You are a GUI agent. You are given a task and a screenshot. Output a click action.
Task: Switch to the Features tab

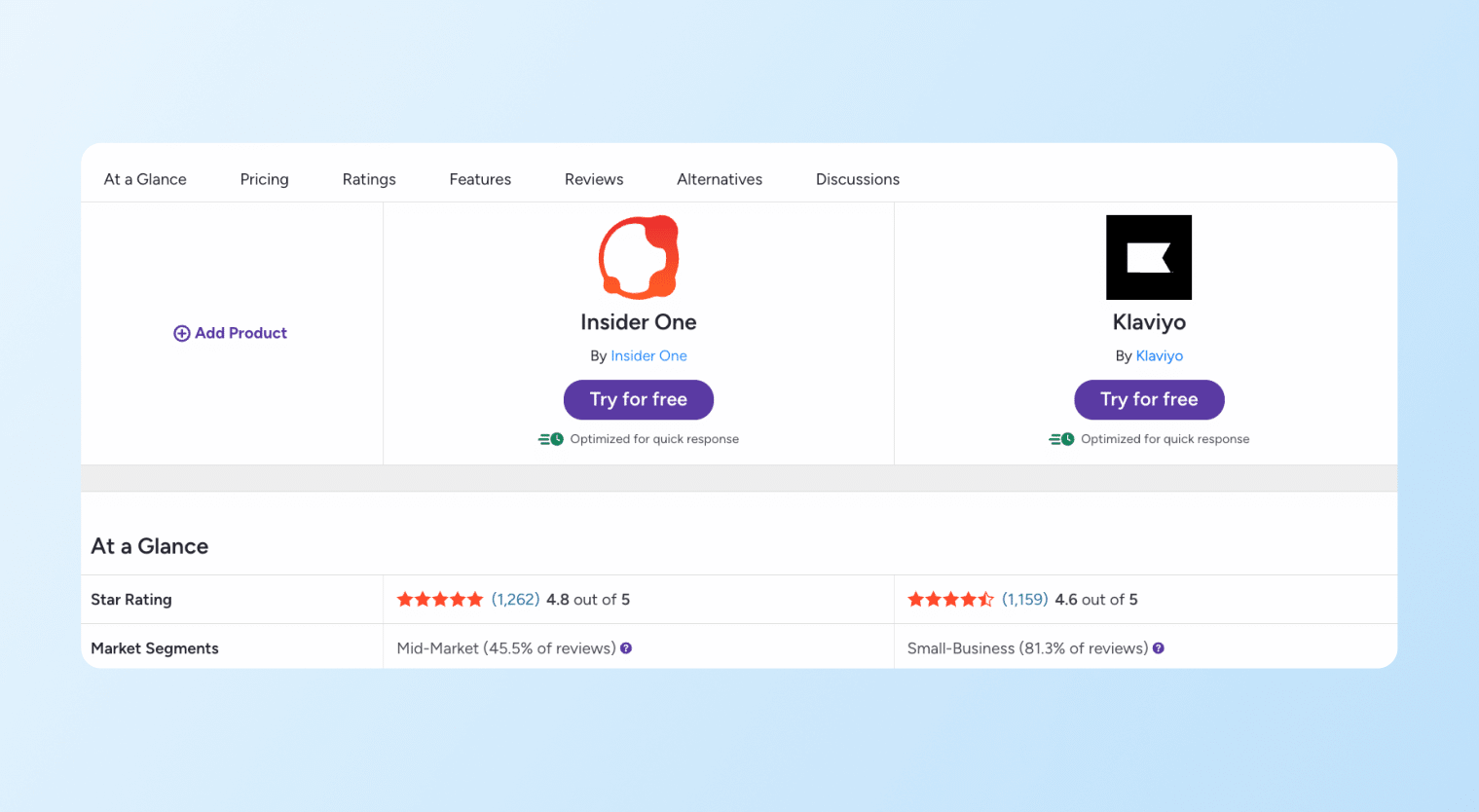tap(480, 179)
